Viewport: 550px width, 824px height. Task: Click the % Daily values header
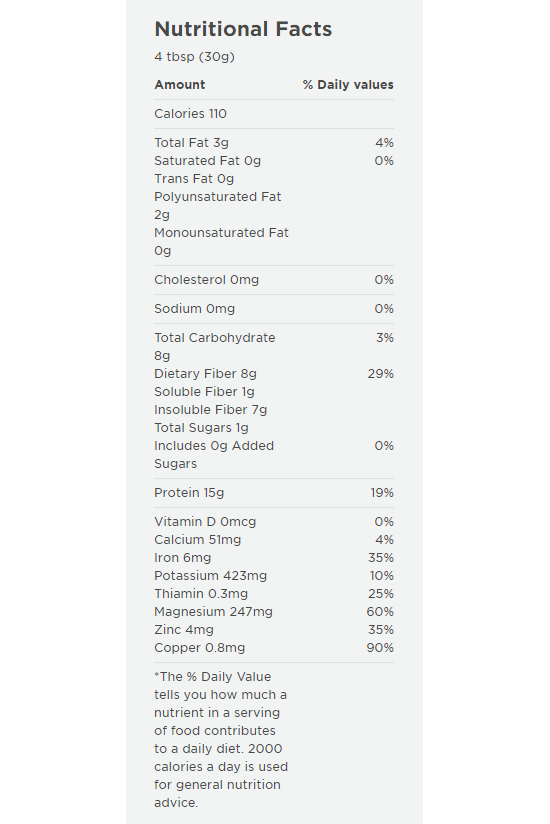[x=348, y=85]
